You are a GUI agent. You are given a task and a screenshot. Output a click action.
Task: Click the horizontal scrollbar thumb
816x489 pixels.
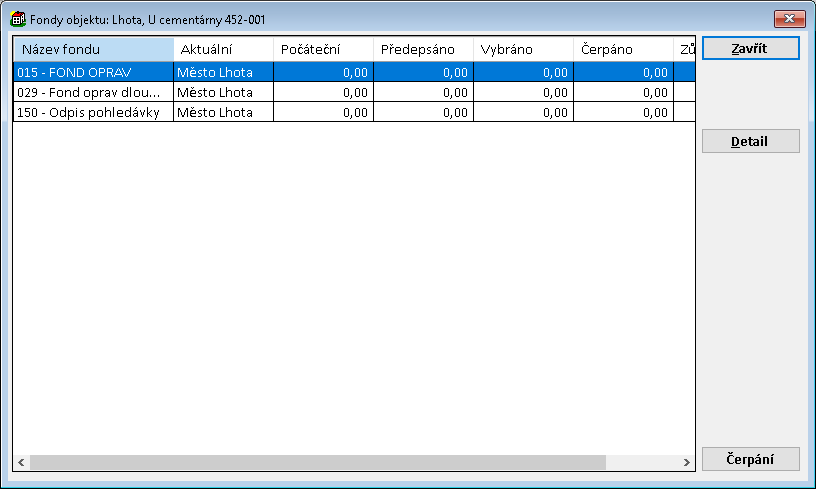tap(318, 462)
